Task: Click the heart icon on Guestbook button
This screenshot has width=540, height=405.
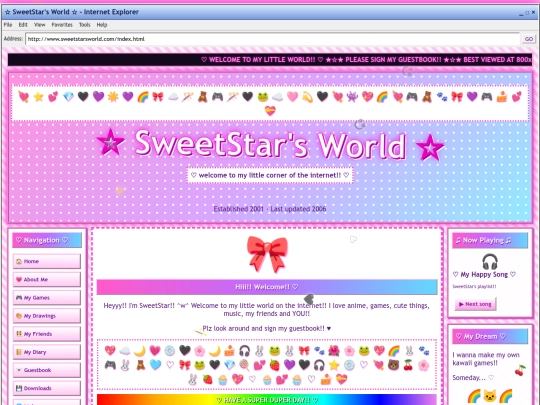Action: [x=19, y=370]
